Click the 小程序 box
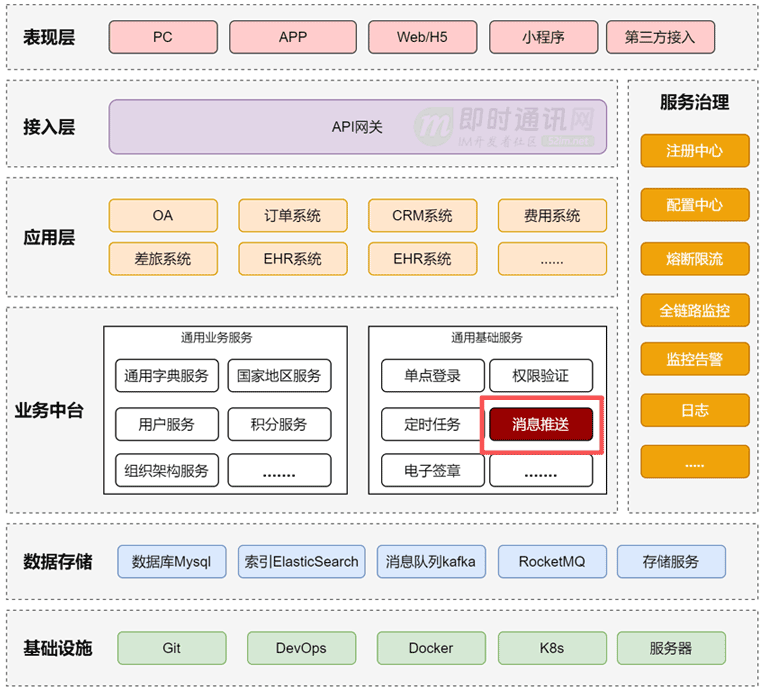This screenshot has height=694, width=765. (x=543, y=37)
